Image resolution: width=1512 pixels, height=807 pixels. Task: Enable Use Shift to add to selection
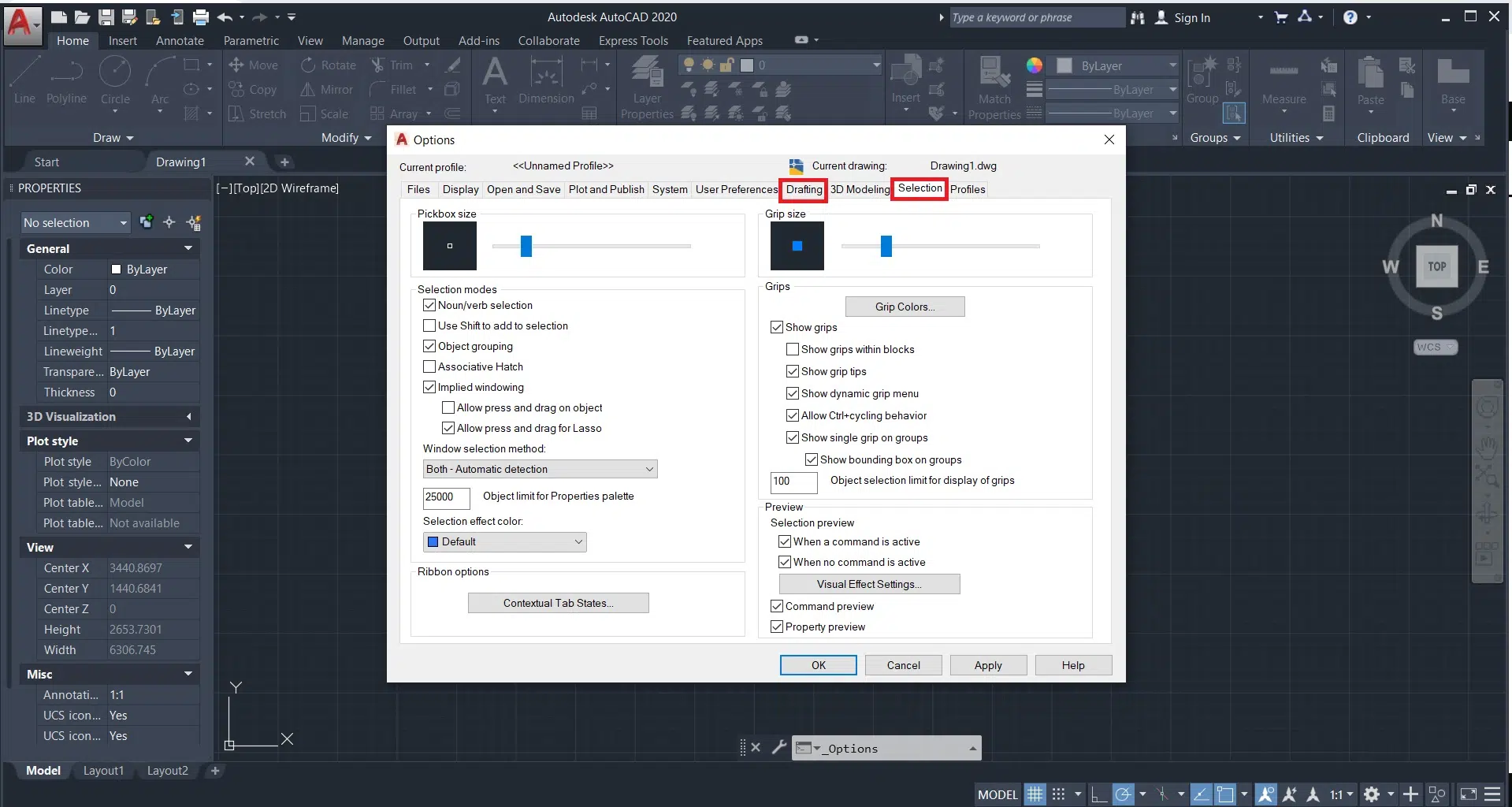click(x=429, y=325)
